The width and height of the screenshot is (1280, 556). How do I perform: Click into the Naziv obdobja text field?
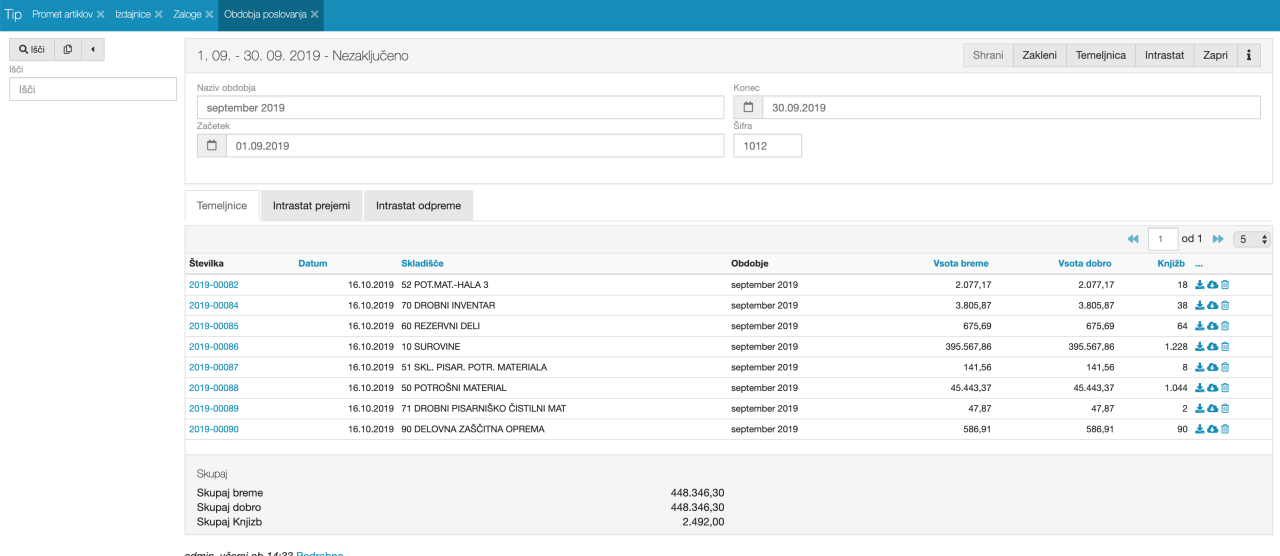pyautogui.click(x=460, y=108)
